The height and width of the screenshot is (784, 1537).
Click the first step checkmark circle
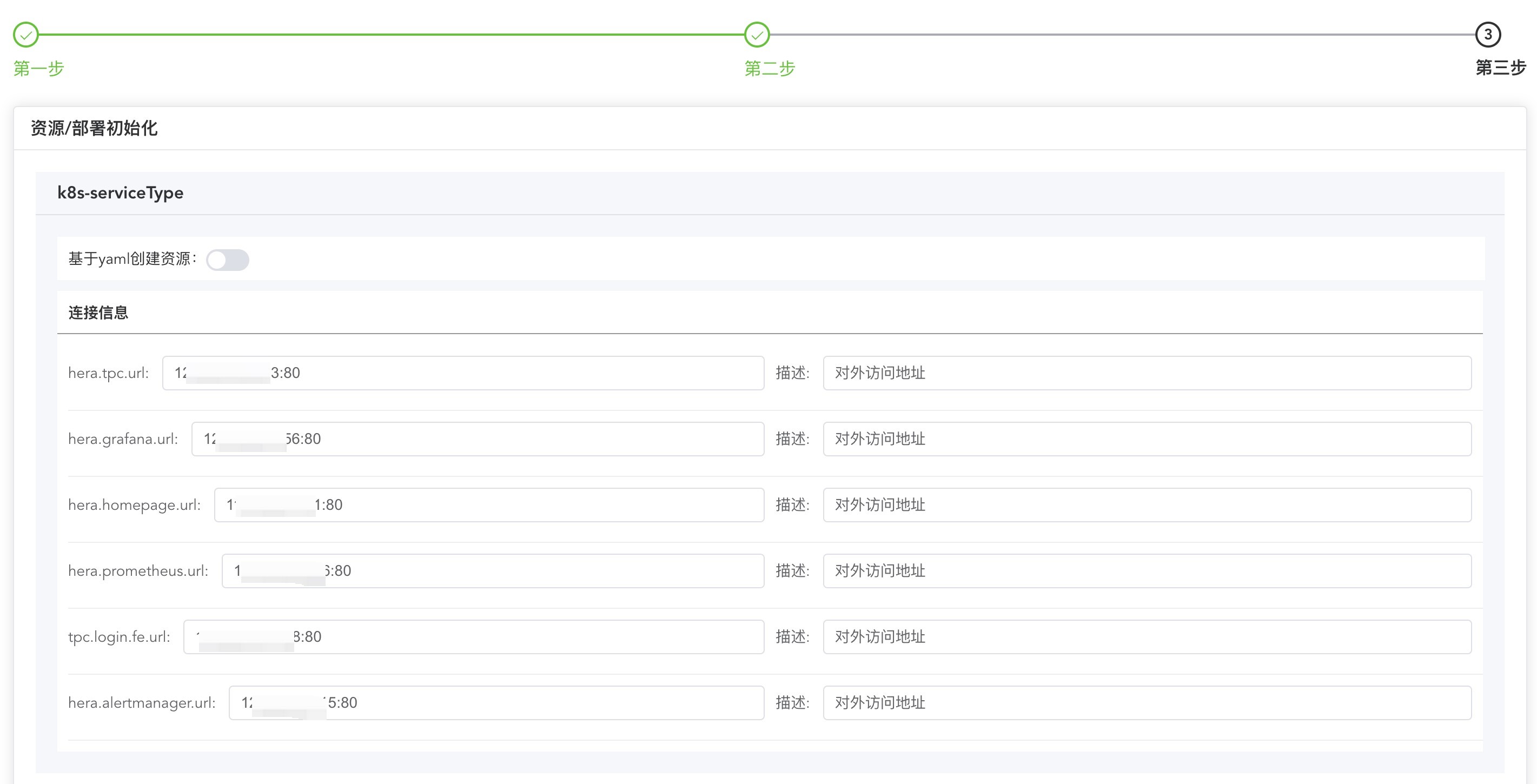click(x=25, y=35)
